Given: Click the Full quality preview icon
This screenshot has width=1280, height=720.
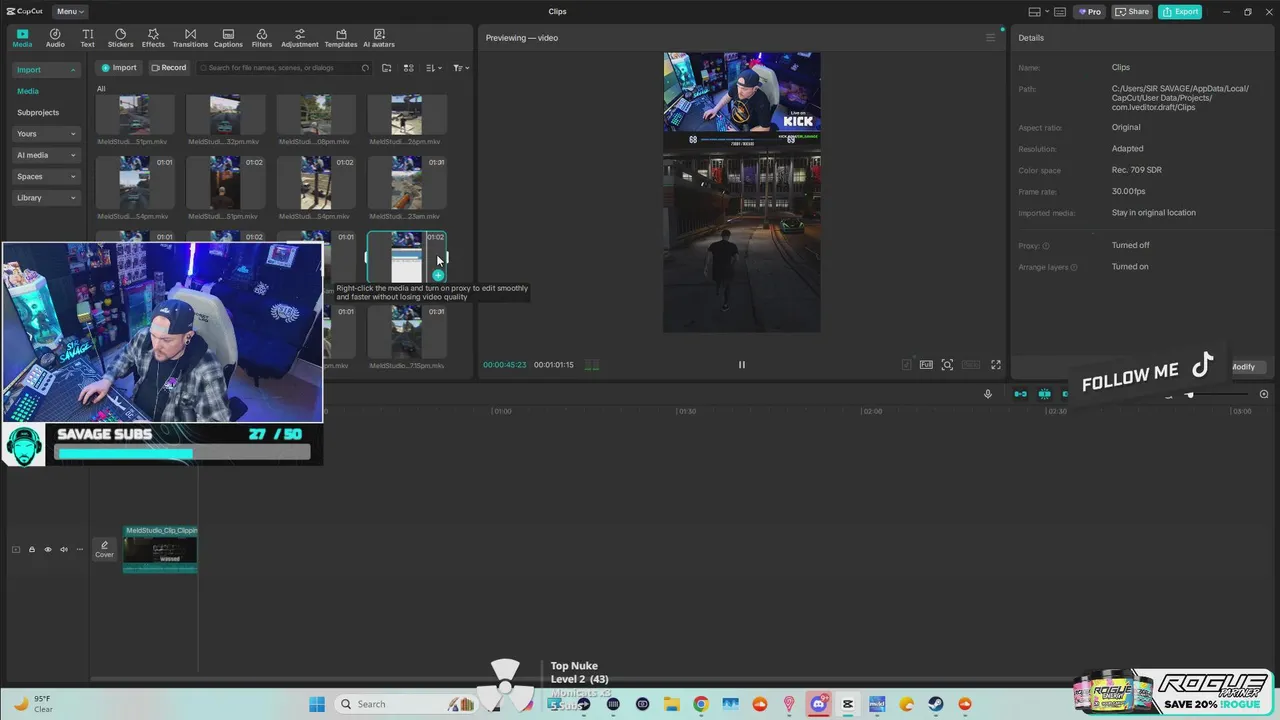Looking at the screenshot, I should click(926, 365).
